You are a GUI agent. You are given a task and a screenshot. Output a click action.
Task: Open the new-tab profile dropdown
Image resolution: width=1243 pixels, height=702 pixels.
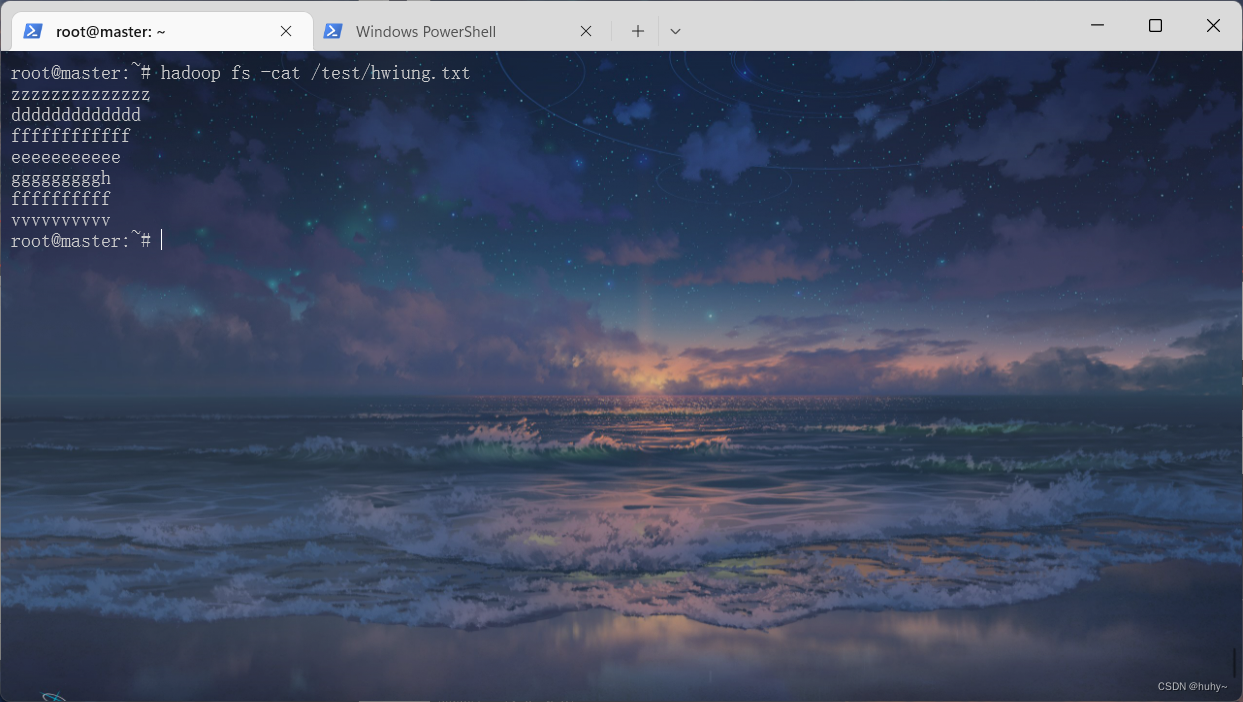[675, 31]
